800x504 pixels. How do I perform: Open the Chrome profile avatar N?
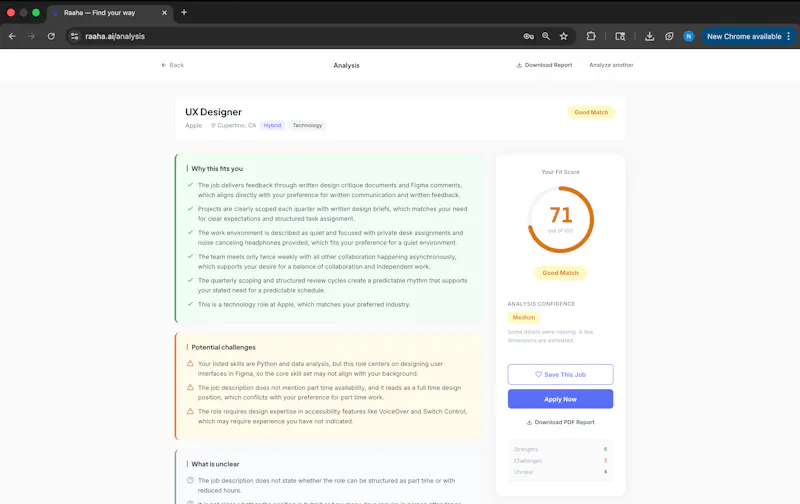[x=689, y=36]
